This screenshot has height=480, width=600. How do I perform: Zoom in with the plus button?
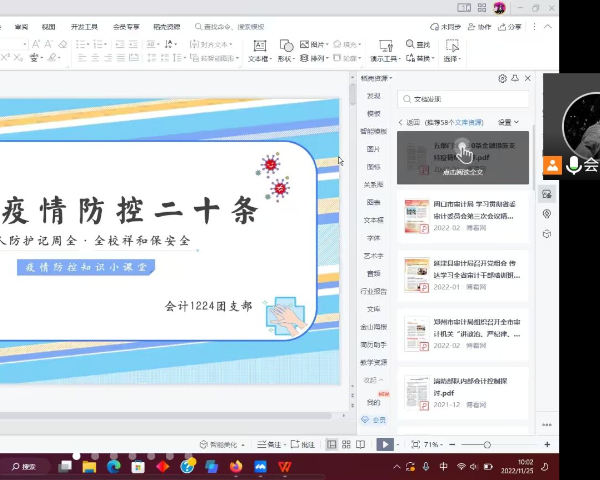pyautogui.click(x=547, y=444)
